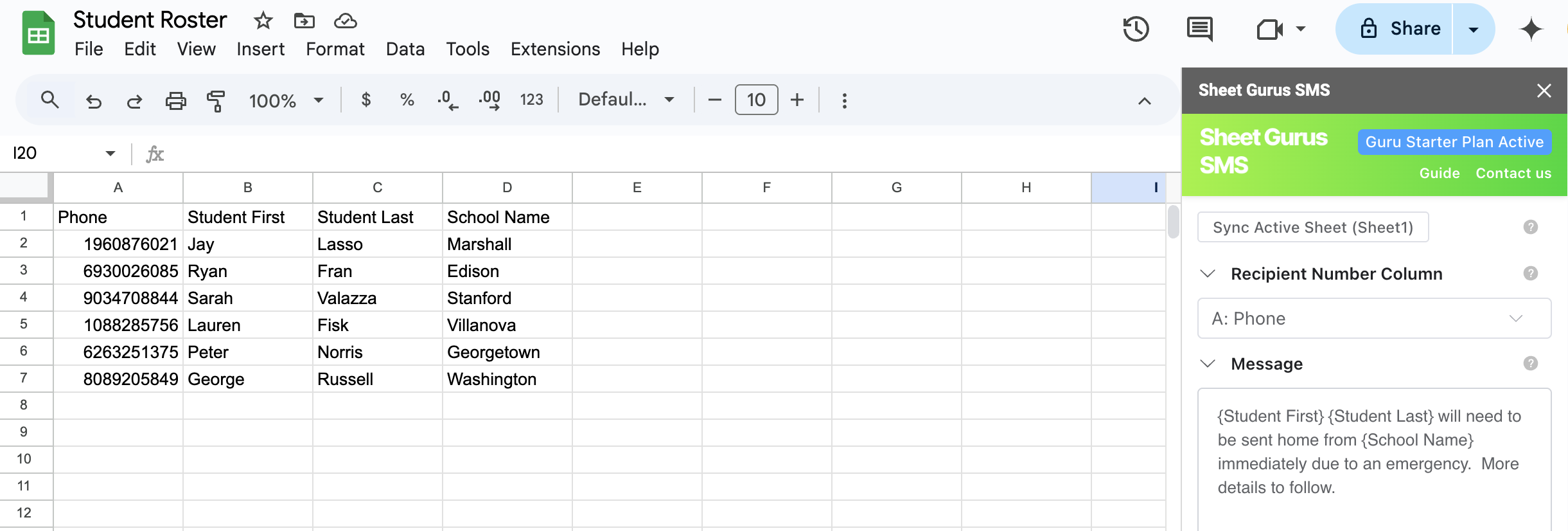1568x531 pixels.
Task: Select cell with Georgetown
Action: 507,352
